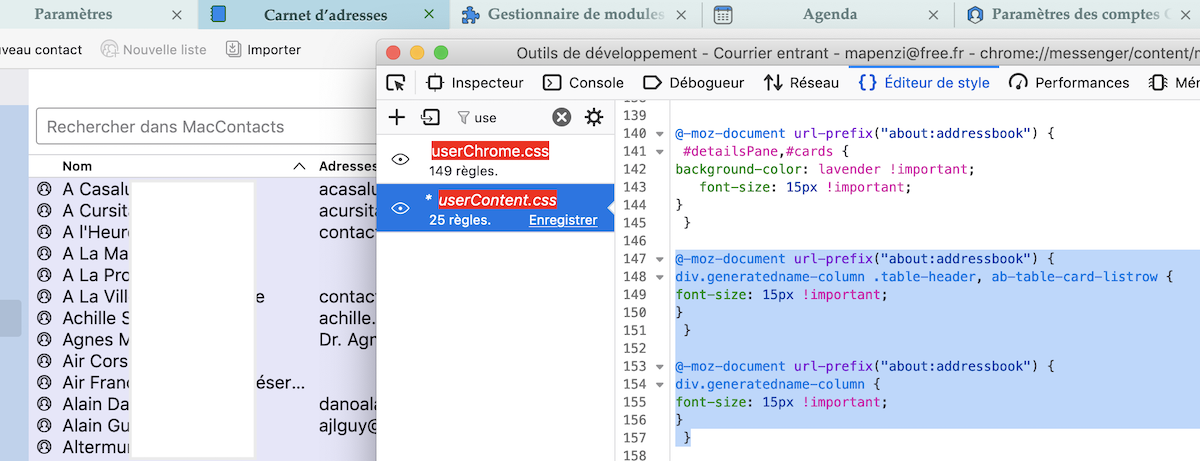Activate the element picker icon in devtools

point(396,83)
